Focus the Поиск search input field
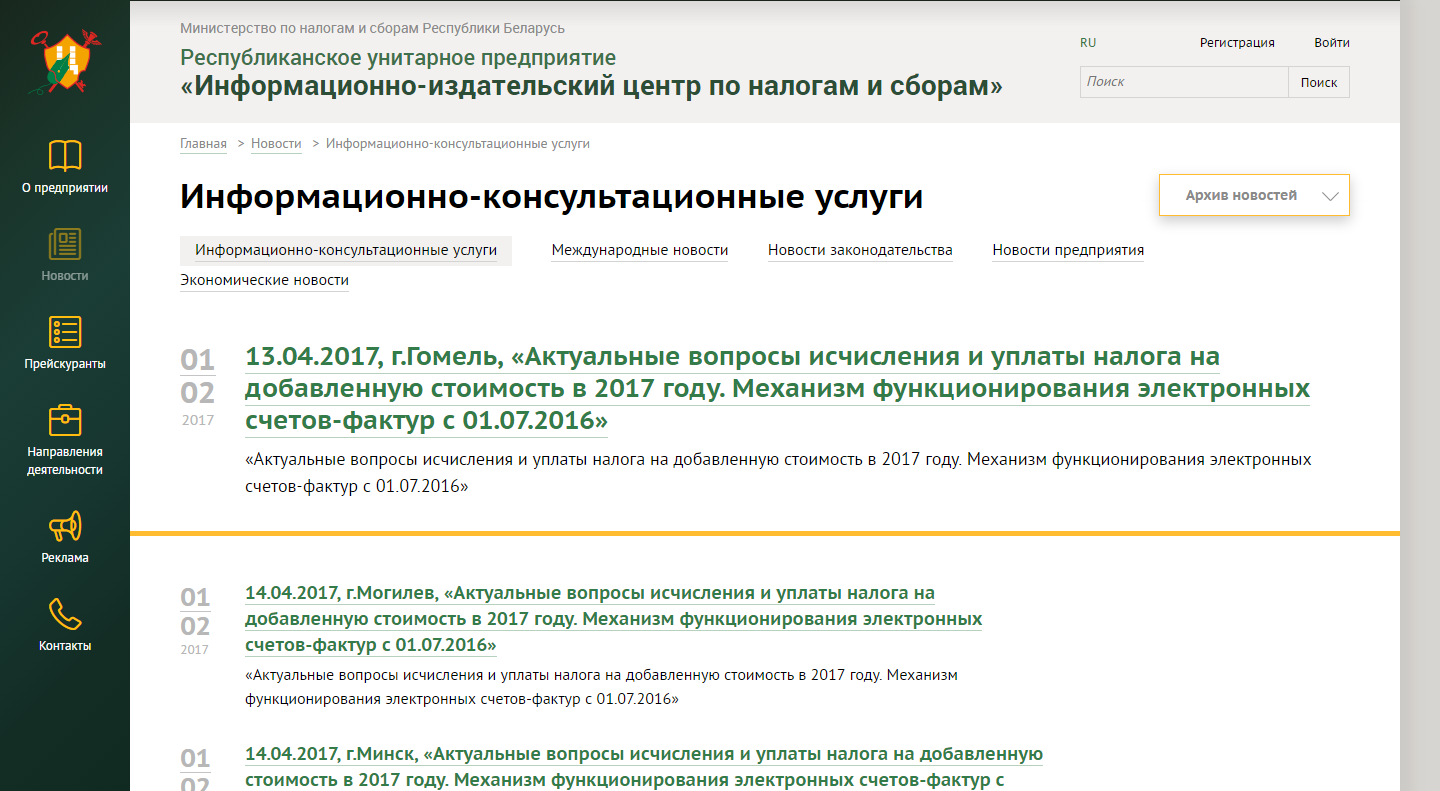The height and width of the screenshot is (791, 1440). coord(1184,82)
